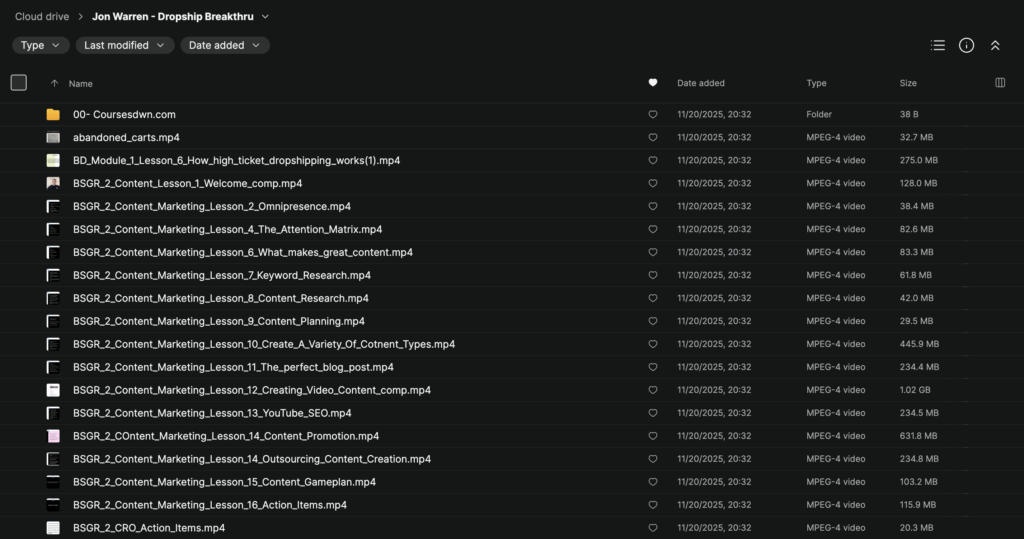Select Lesson_7_Keyword_Research.mp4 file row
The width and height of the screenshot is (1024, 539).
[x=222, y=275]
